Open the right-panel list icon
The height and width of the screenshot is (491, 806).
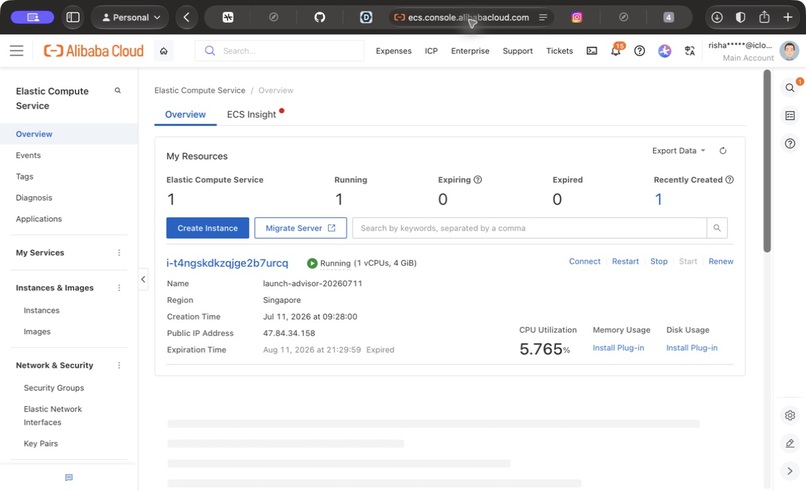[x=790, y=116]
